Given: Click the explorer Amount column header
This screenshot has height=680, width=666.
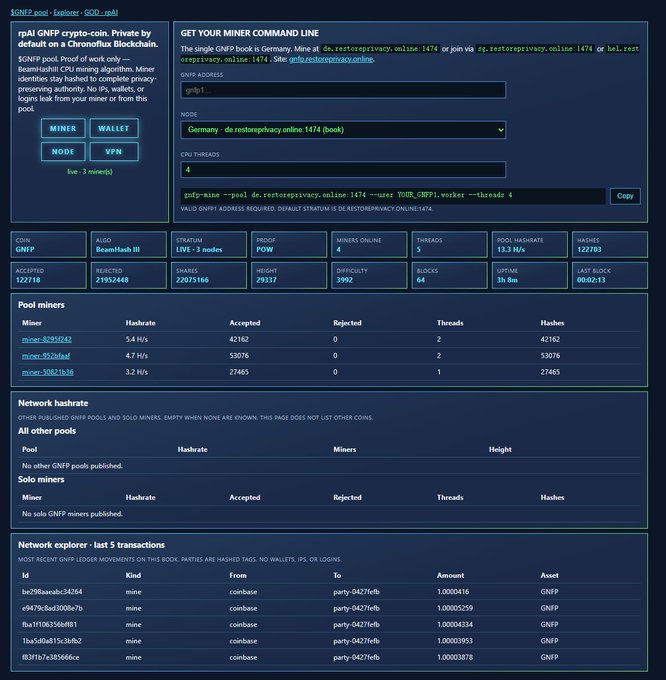Looking at the screenshot, I should coord(451,575).
